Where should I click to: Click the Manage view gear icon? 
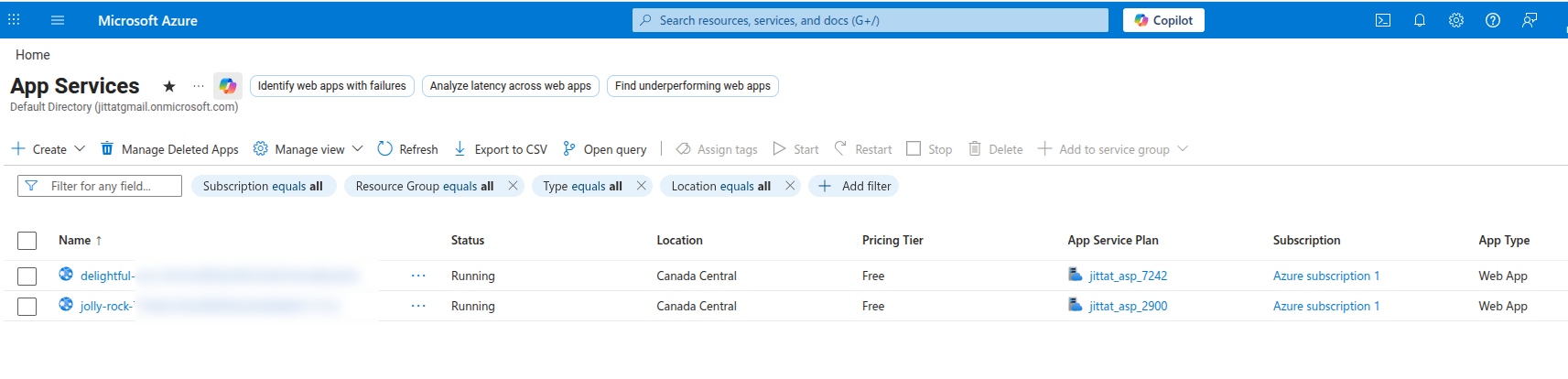[261, 148]
